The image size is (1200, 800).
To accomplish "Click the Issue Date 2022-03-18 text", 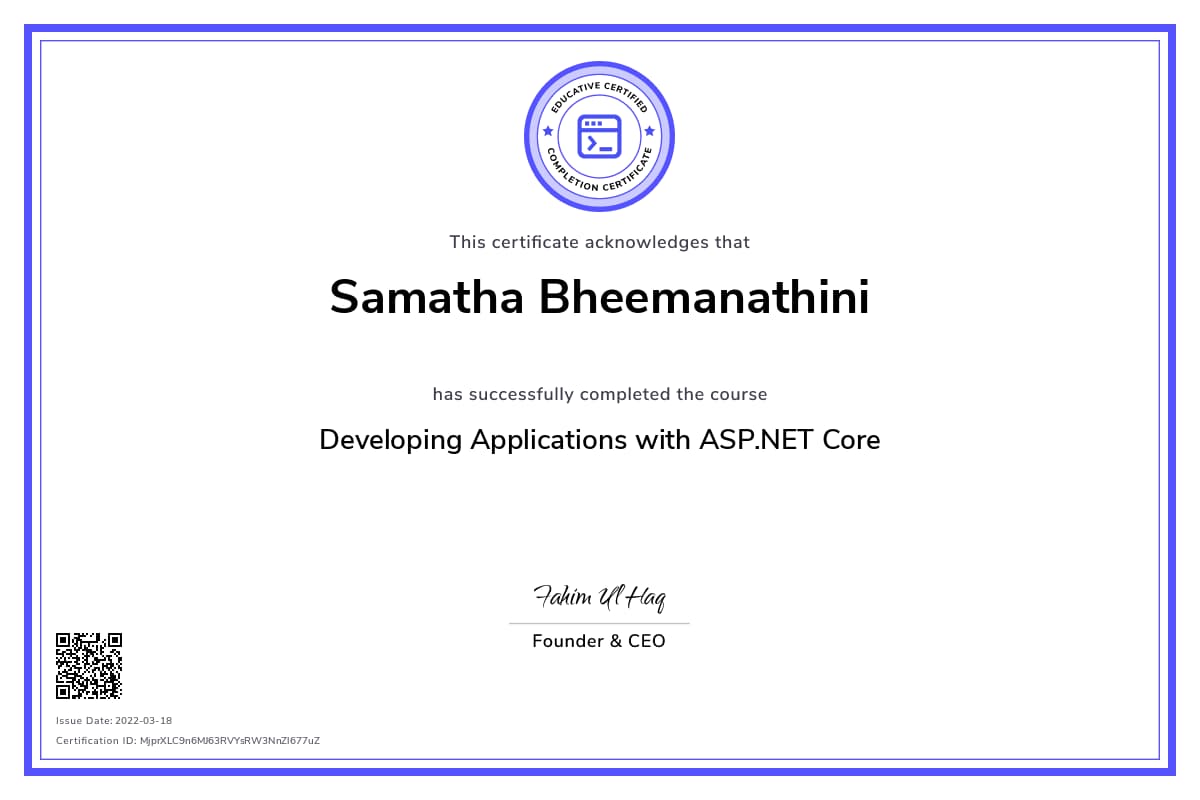I will coord(114,720).
